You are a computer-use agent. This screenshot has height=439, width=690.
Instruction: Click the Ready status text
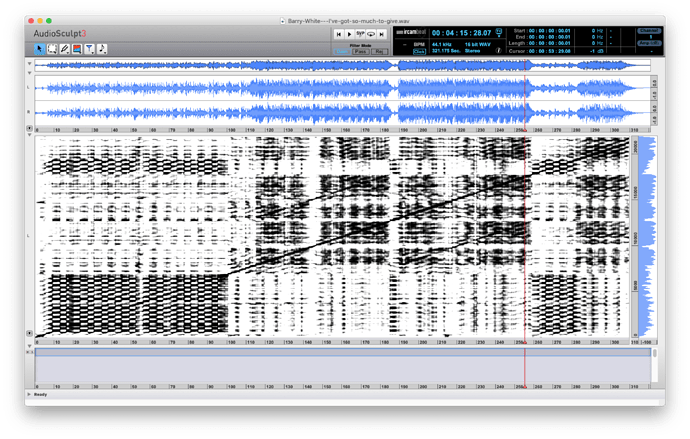[x=40, y=394]
